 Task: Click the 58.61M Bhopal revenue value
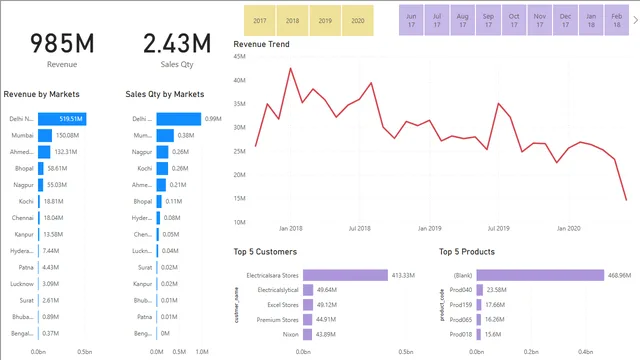tap(57, 168)
